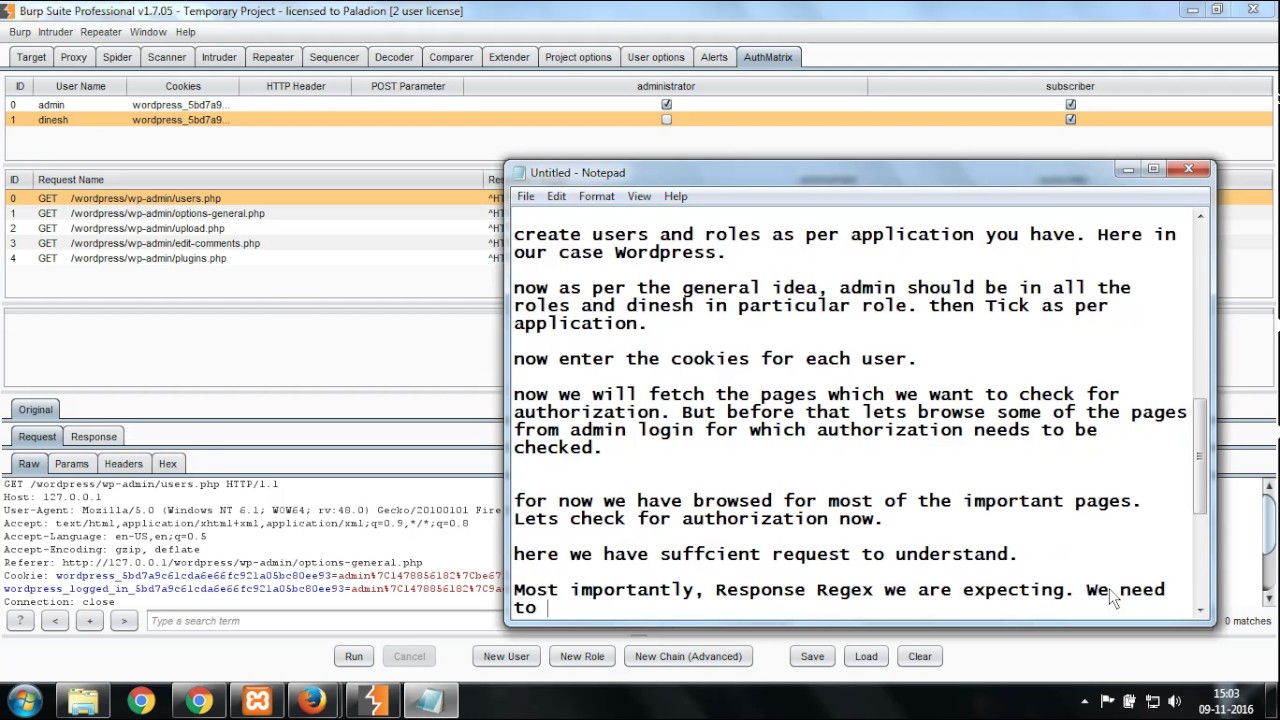Click the New Role button
The image size is (1280, 720).
pos(582,657)
